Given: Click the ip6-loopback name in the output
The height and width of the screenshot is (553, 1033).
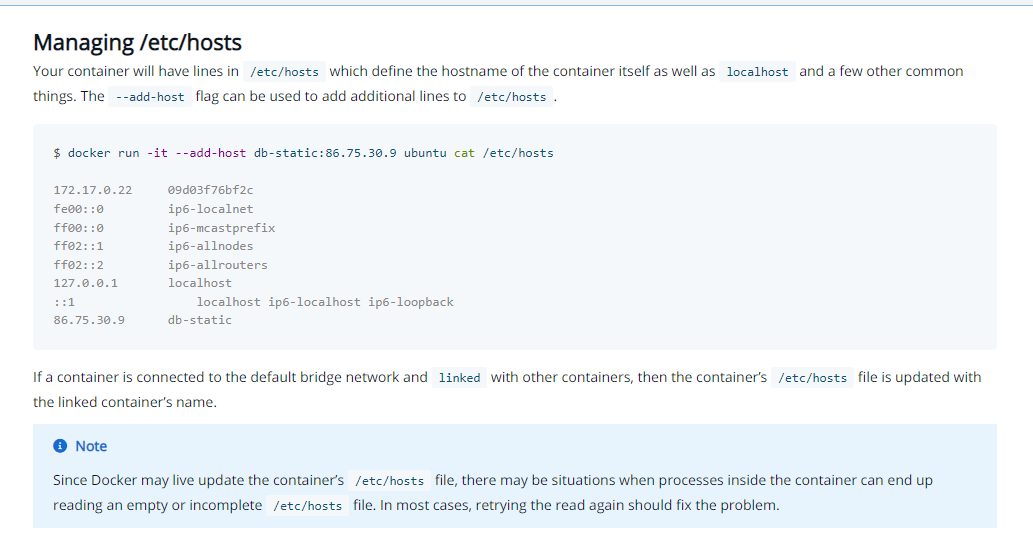Looking at the screenshot, I should [x=410, y=302].
